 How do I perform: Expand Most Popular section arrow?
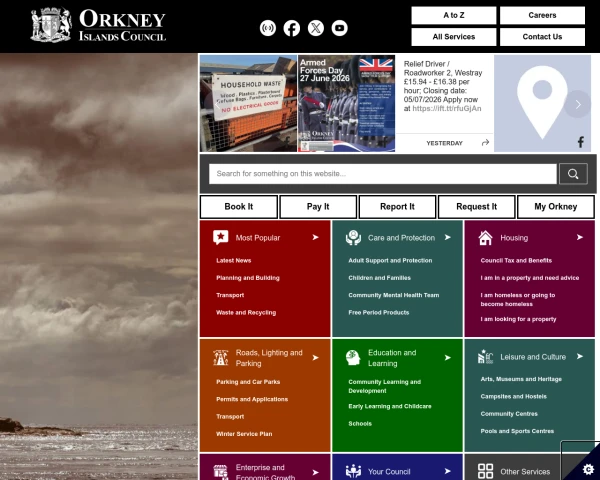tap(315, 237)
